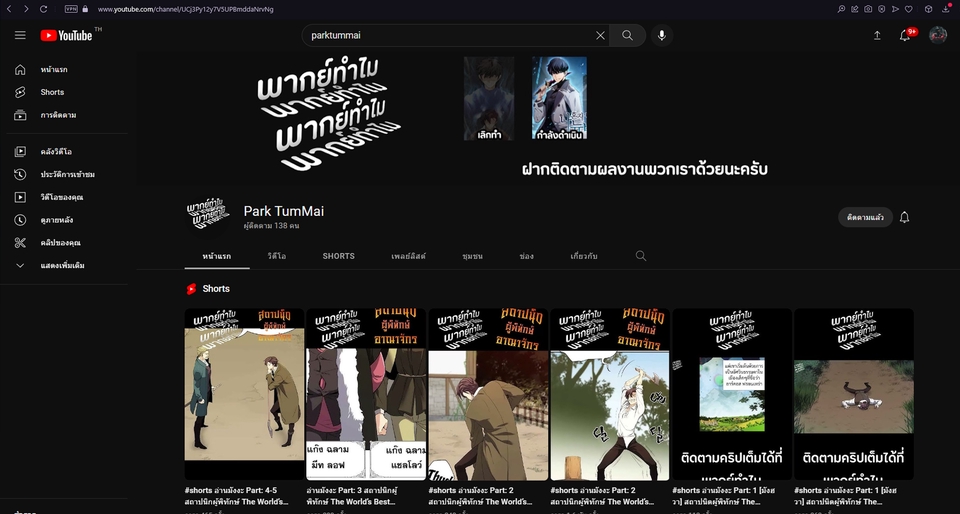Click the ติดตามแล้ว subscribed button
The image size is (960, 514).
(865, 217)
